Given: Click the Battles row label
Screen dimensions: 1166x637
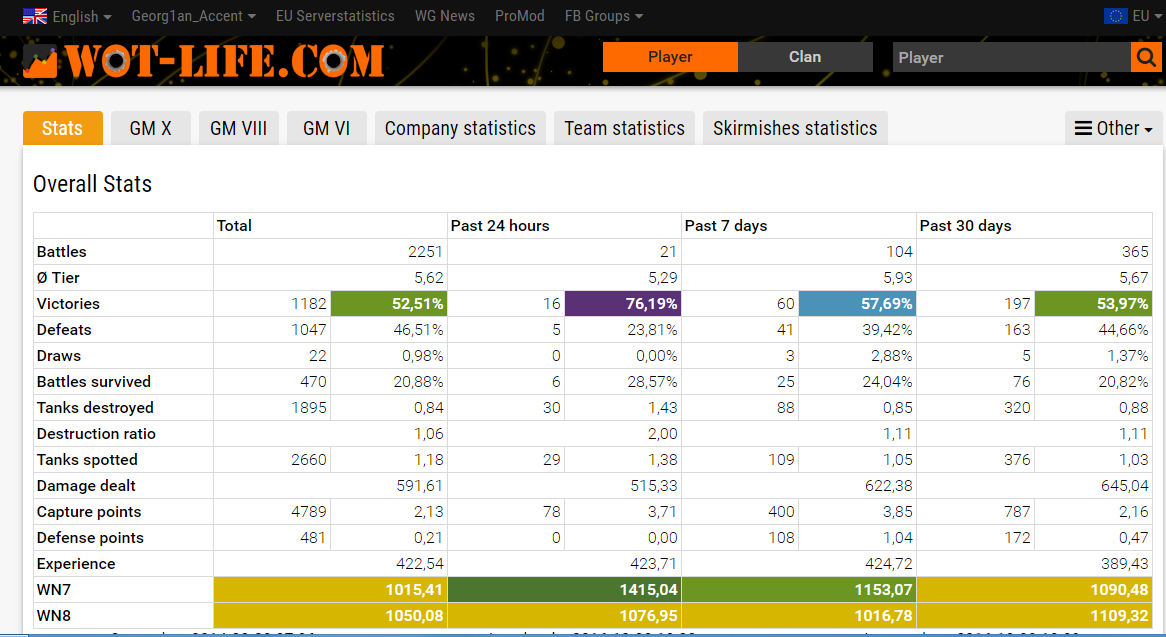Looking at the screenshot, I should pyautogui.click(x=62, y=252).
